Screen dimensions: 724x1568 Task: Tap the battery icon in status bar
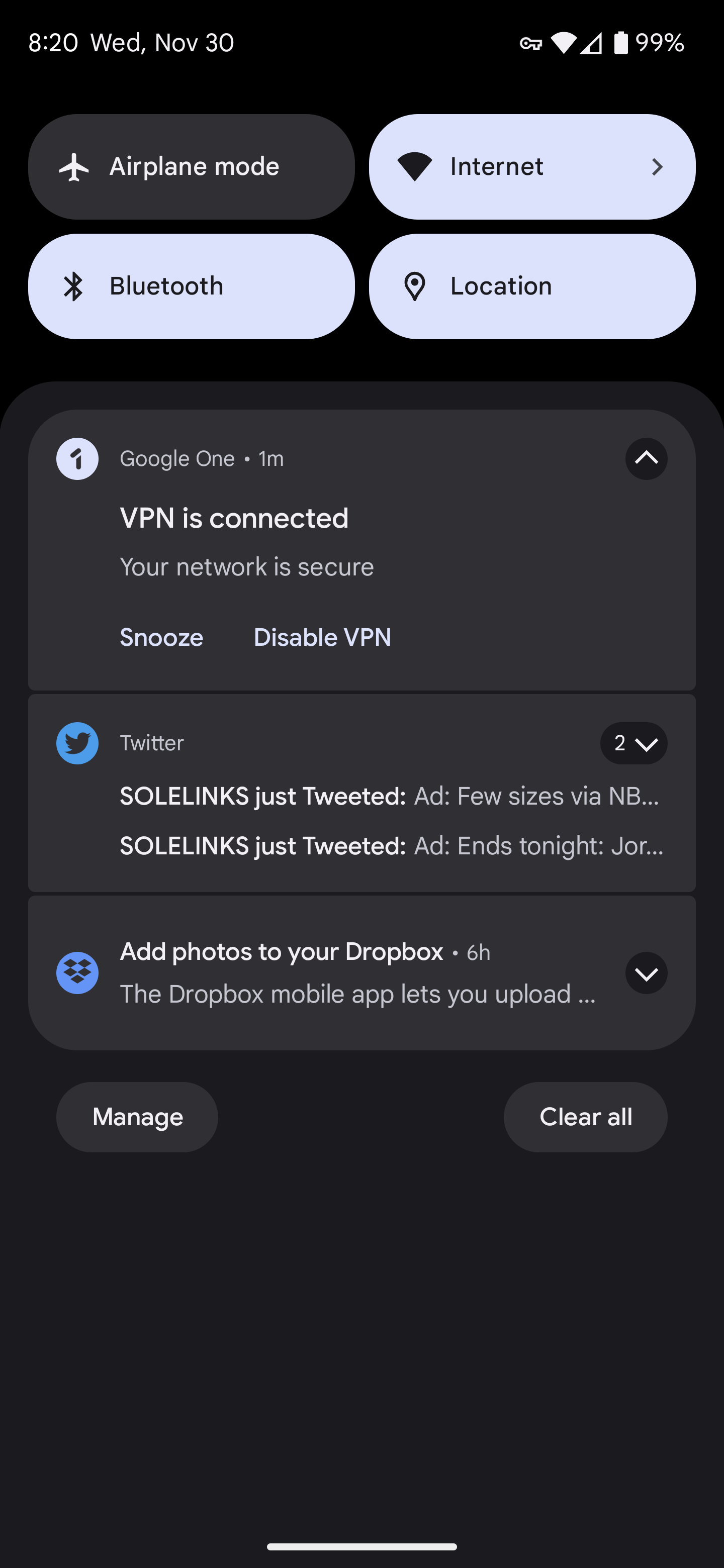coord(620,43)
